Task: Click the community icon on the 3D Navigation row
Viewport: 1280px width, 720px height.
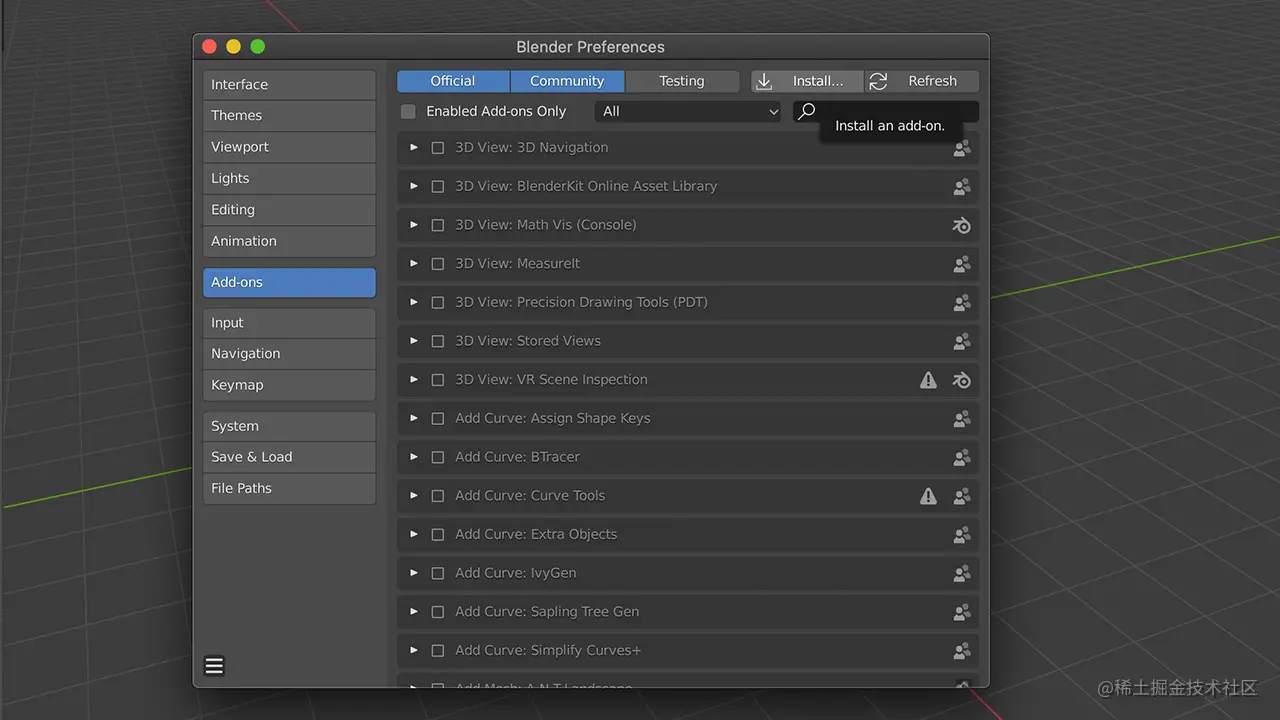Action: pyautogui.click(x=962, y=148)
